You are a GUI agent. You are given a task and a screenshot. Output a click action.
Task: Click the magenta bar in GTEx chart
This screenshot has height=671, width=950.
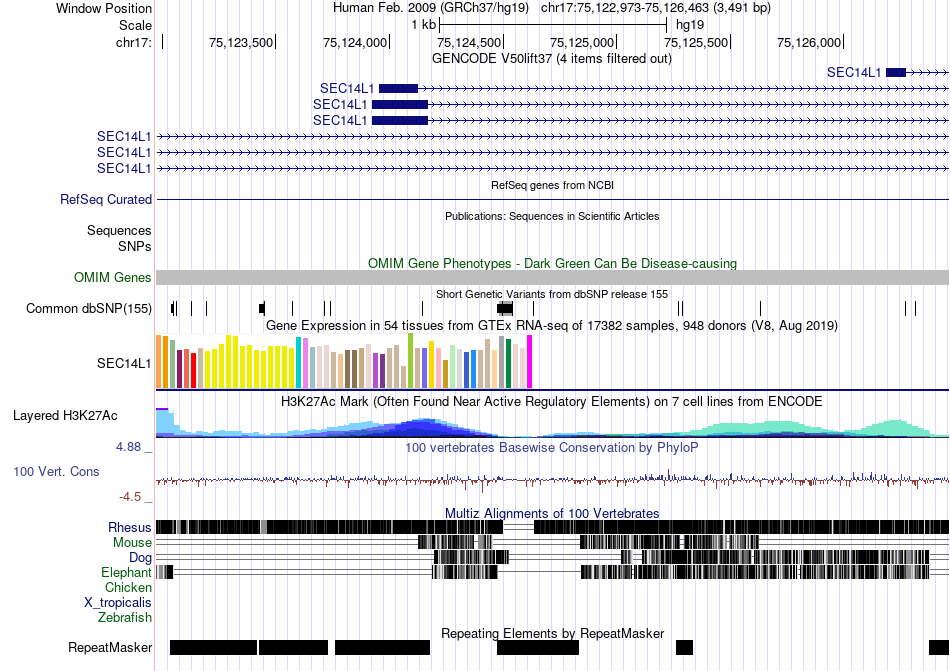(530, 362)
